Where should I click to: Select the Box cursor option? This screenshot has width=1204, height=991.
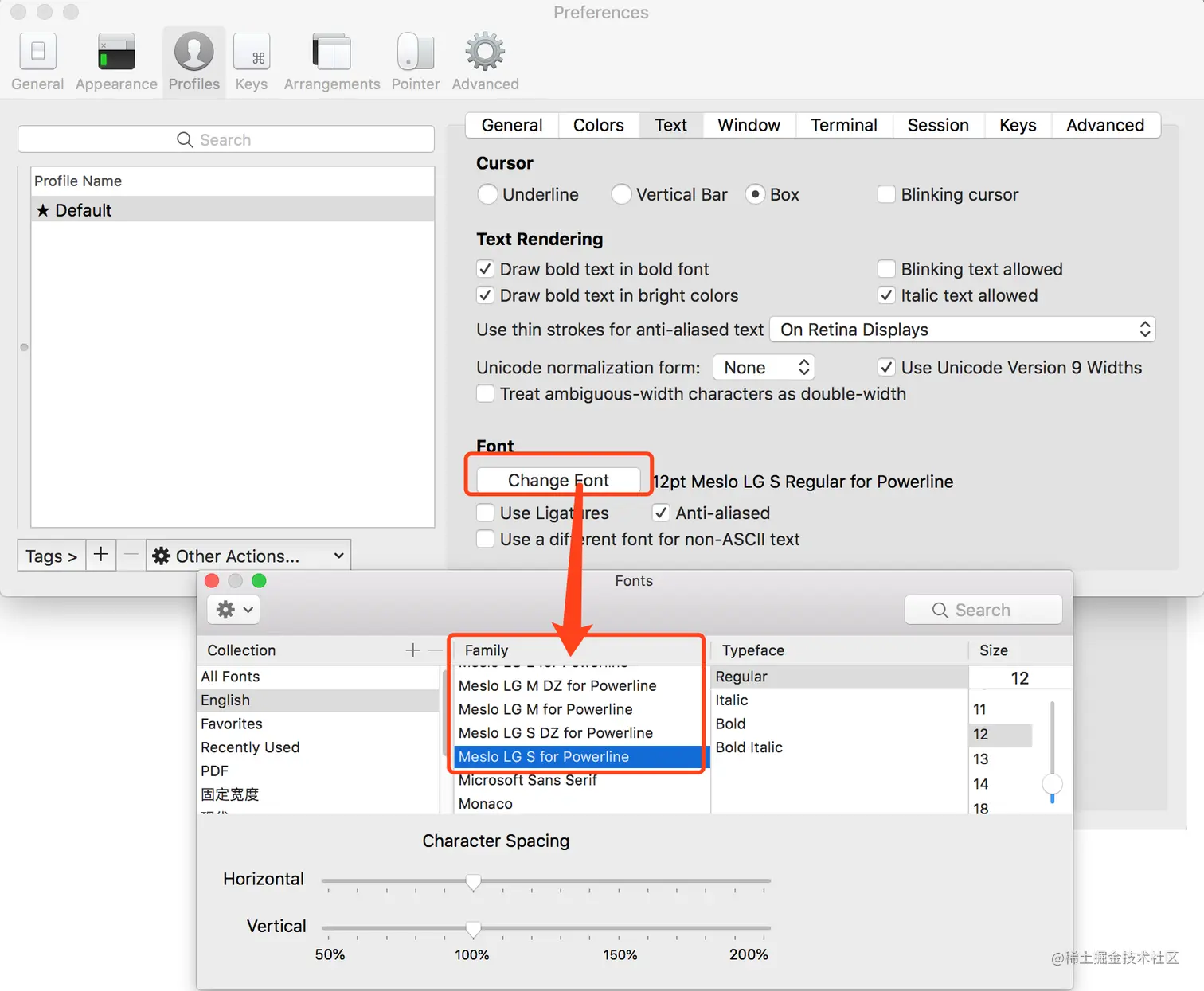(x=755, y=194)
